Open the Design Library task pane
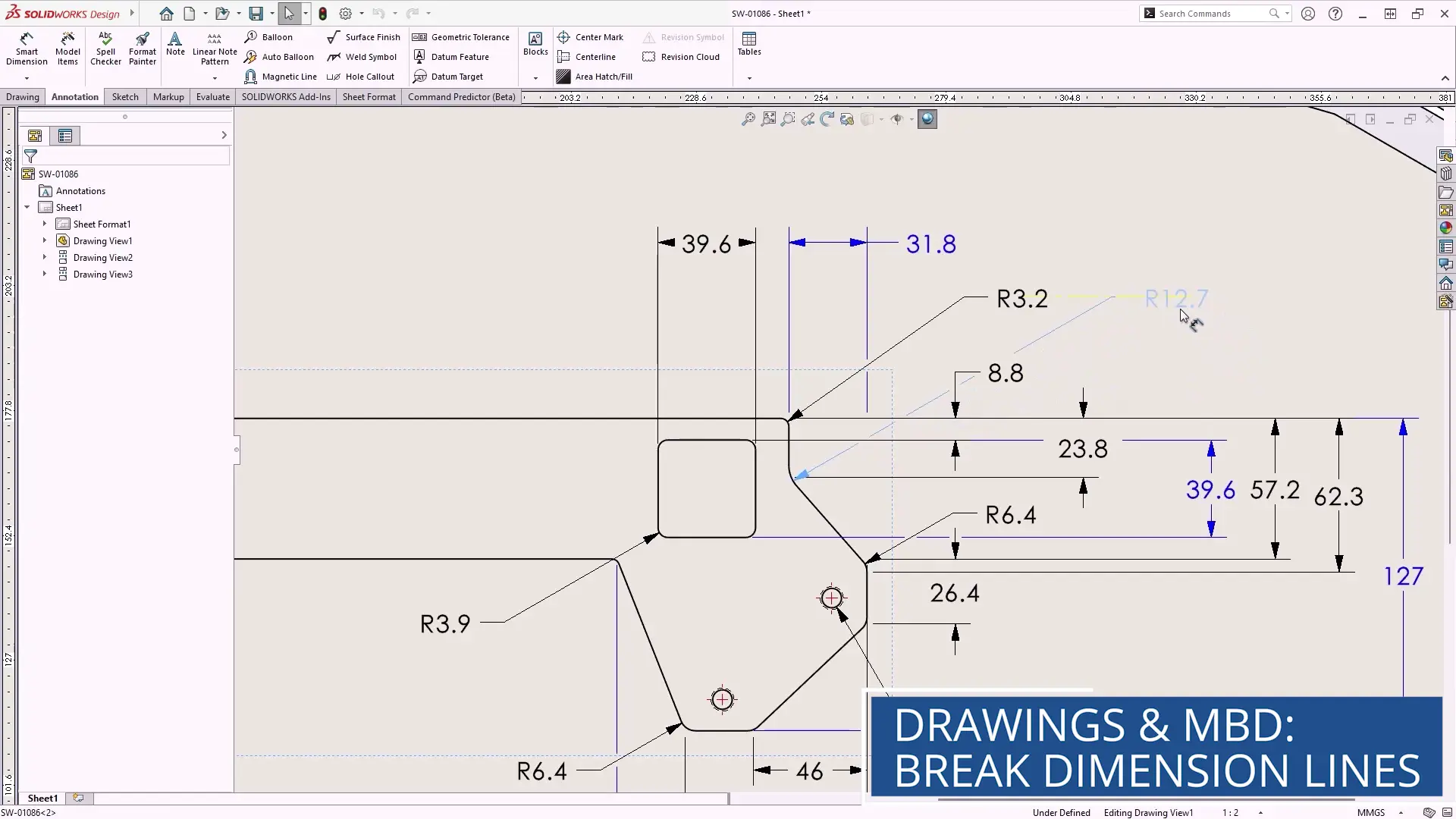1456x819 pixels. pyautogui.click(x=1447, y=174)
